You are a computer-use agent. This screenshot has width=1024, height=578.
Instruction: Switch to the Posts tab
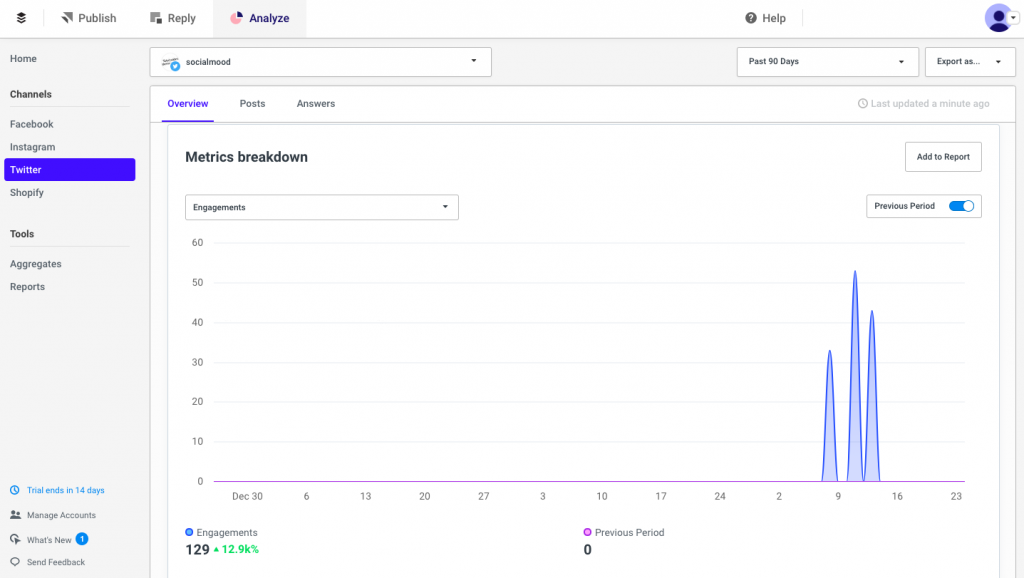click(x=252, y=103)
